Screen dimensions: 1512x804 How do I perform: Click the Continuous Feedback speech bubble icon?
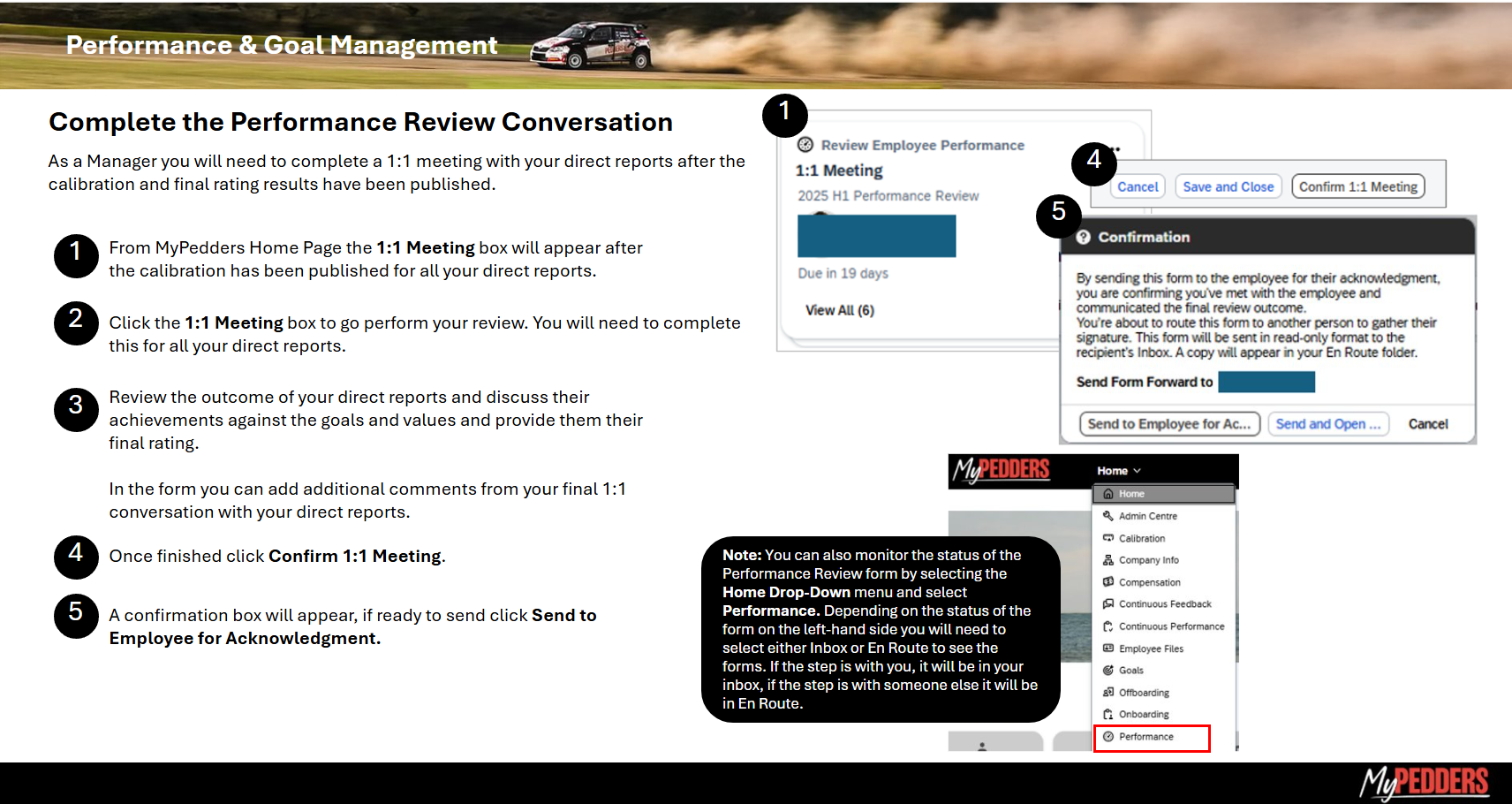point(1108,604)
